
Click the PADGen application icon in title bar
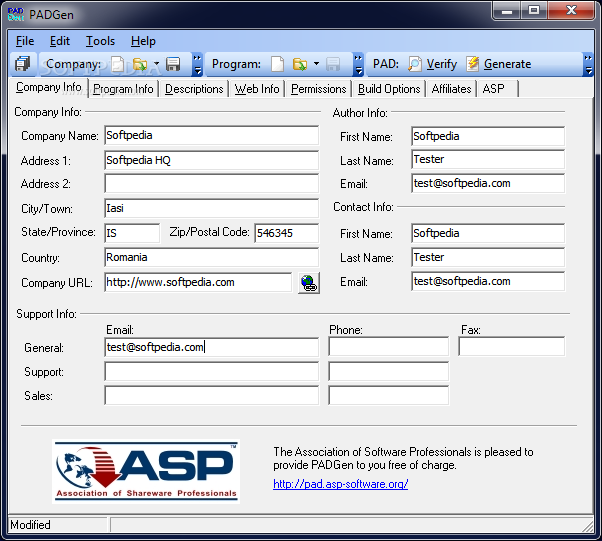(16, 14)
